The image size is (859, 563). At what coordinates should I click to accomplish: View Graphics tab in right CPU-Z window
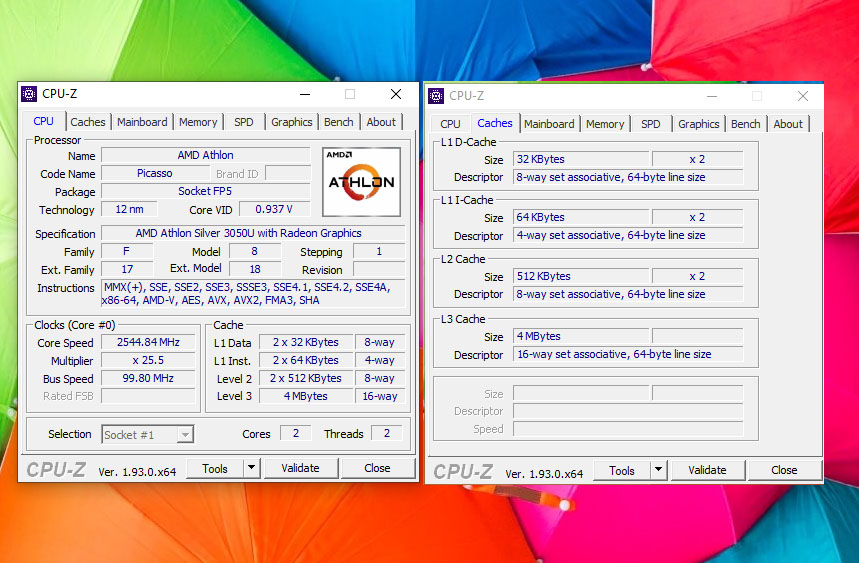point(698,124)
